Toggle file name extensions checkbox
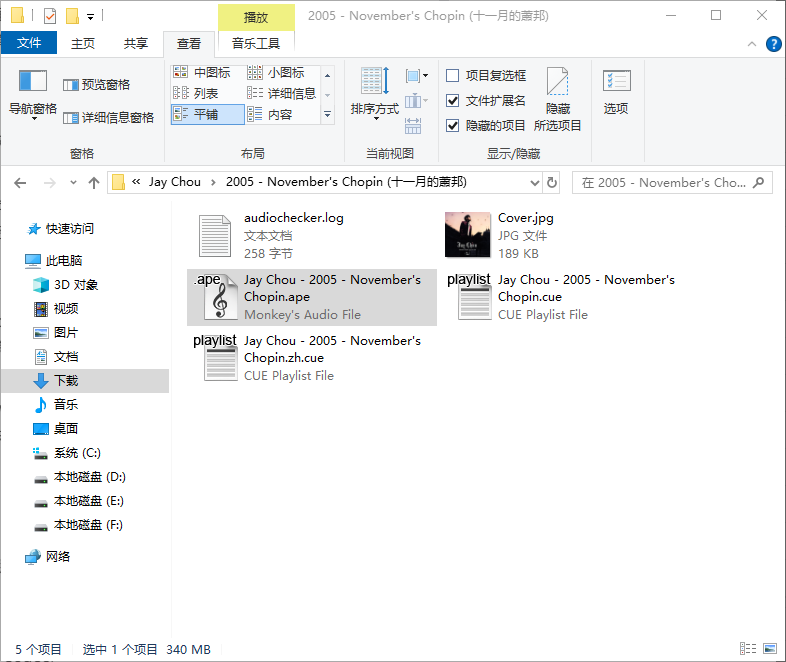Viewport: 786px width, 662px height. coord(452,101)
